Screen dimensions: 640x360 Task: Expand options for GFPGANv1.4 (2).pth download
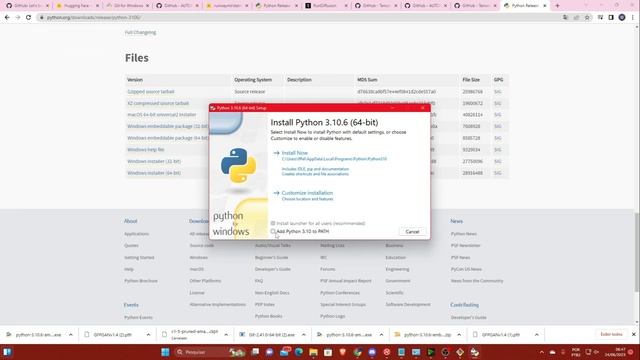(x=148, y=335)
